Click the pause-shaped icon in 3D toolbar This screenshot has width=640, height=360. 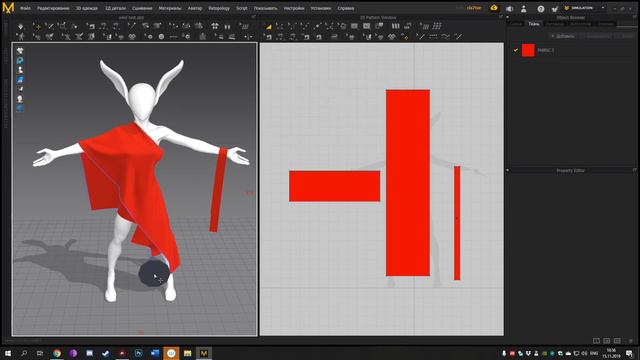pos(227,27)
